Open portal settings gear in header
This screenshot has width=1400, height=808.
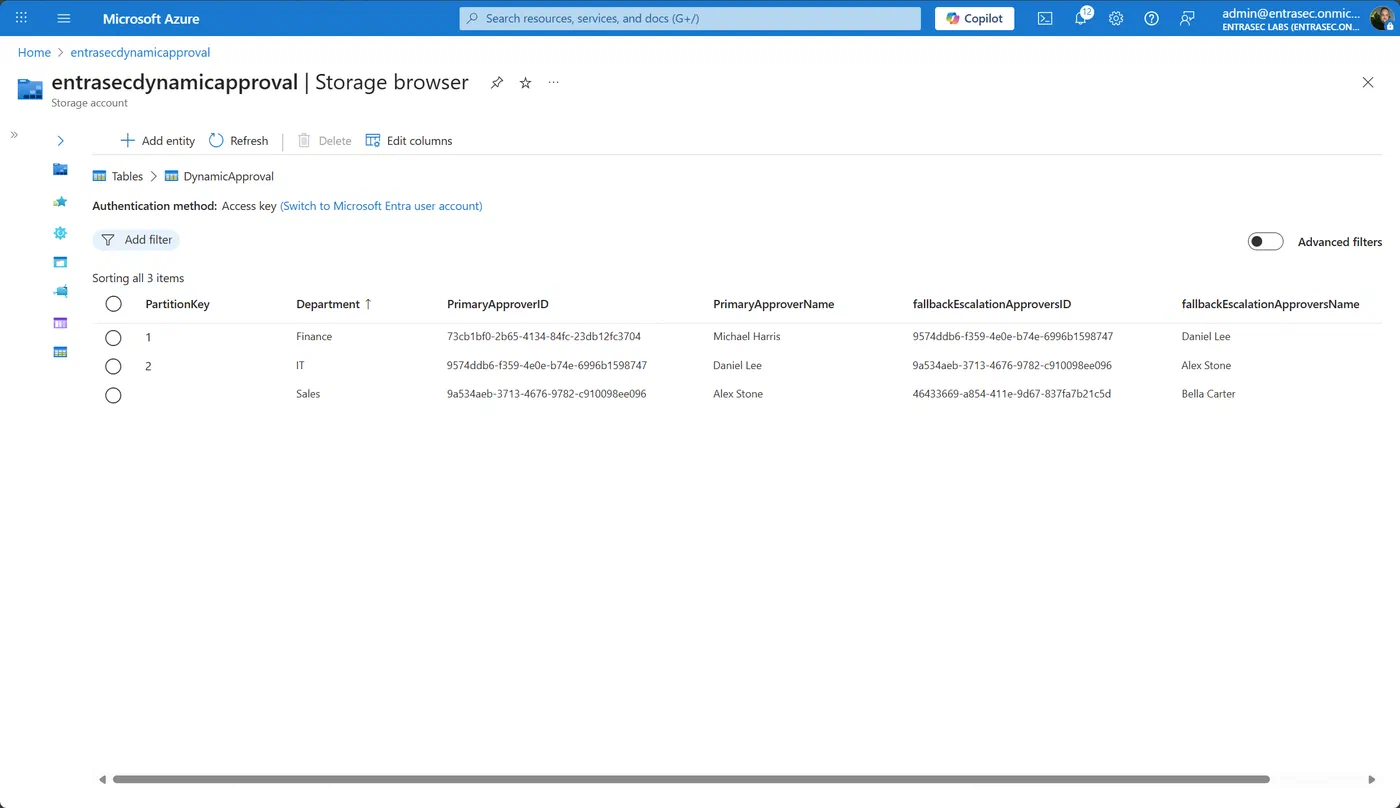click(x=1116, y=18)
